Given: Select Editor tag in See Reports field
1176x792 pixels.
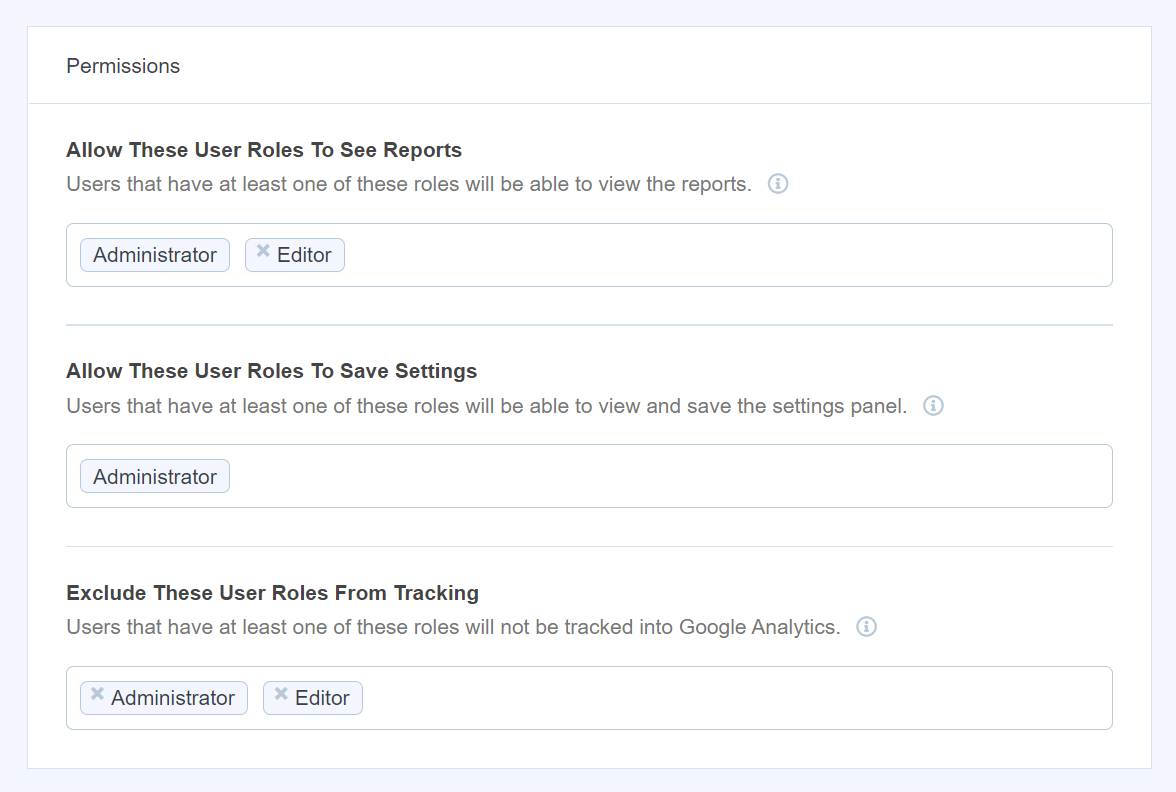Looking at the screenshot, I should (295, 255).
